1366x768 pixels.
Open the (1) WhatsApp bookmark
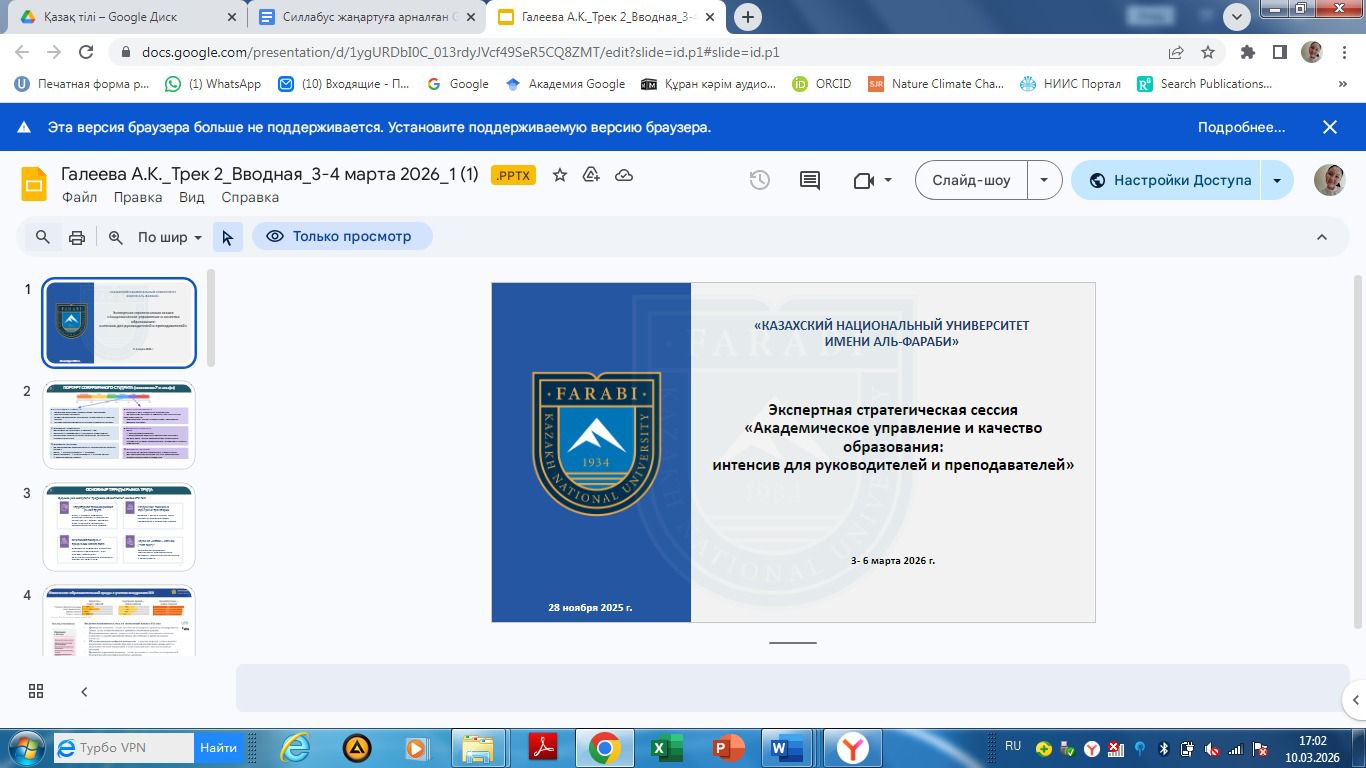[x=213, y=84]
